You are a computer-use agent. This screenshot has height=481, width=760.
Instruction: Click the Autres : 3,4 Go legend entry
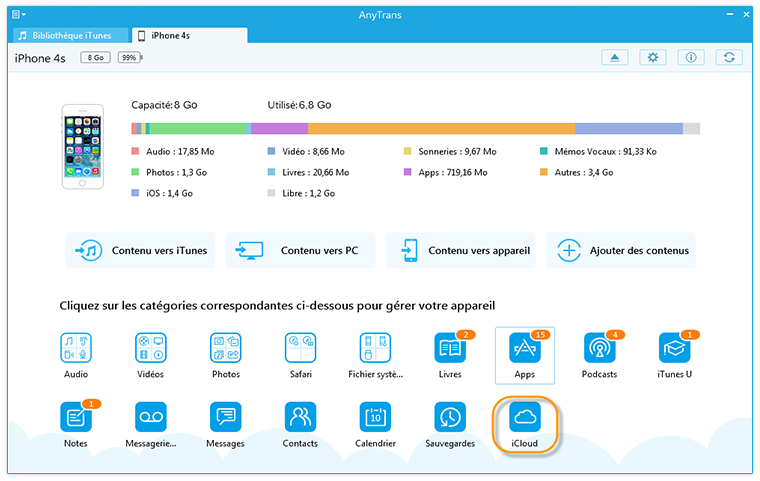pos(577,173)
